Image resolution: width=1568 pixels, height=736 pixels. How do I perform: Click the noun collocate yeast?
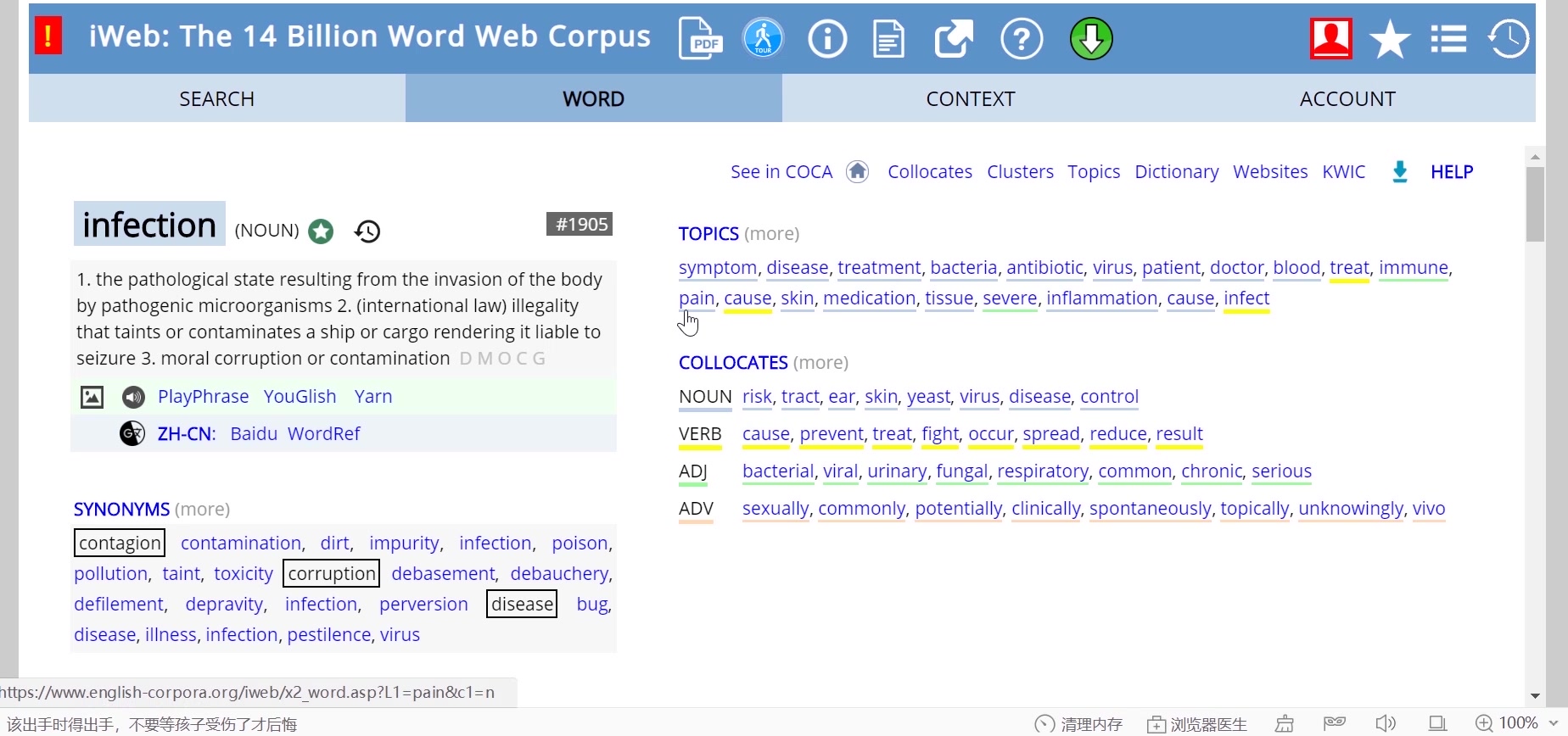pos(928,397)
